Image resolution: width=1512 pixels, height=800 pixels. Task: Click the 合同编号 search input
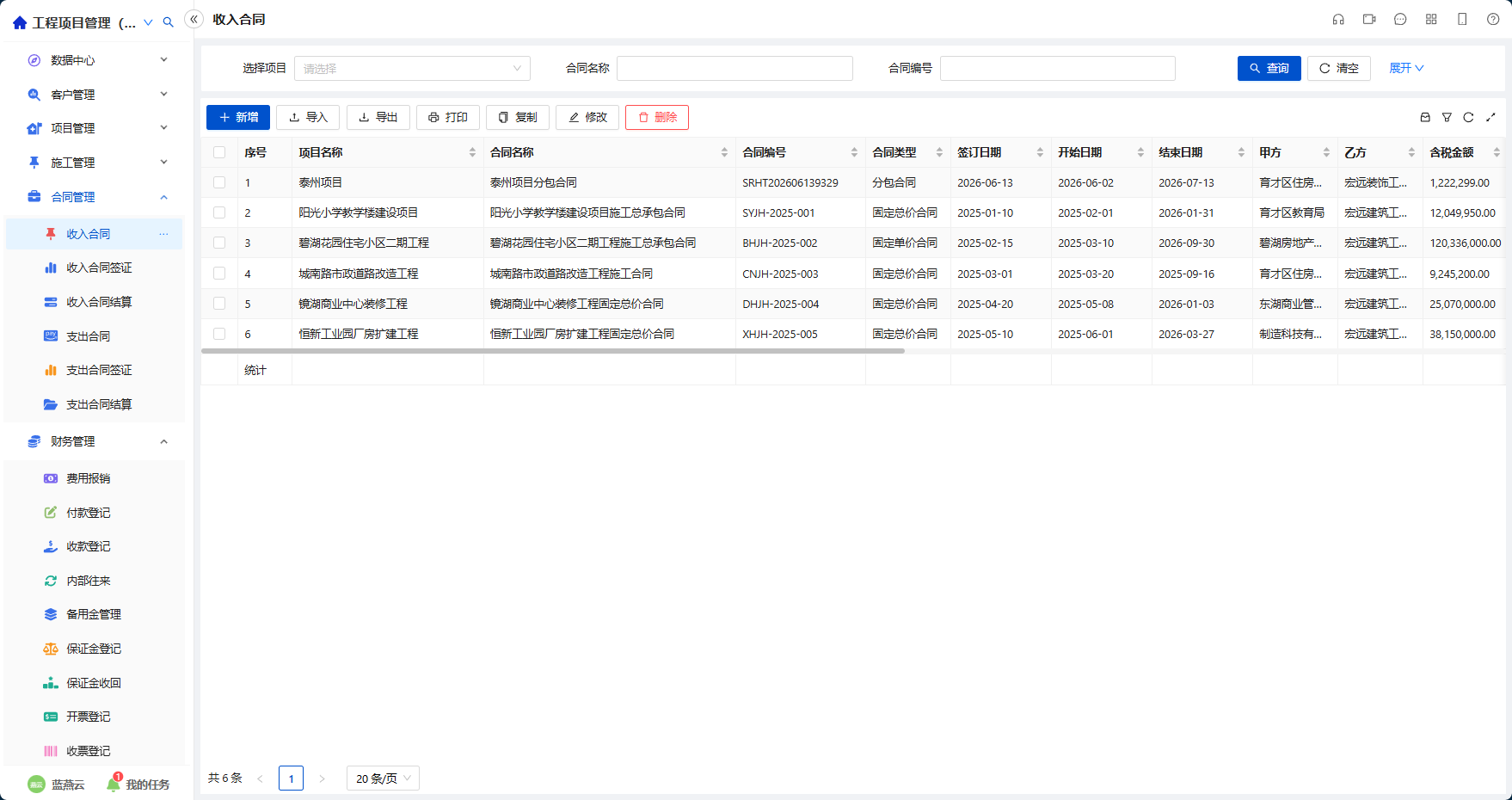click(x=1058, y=68)
